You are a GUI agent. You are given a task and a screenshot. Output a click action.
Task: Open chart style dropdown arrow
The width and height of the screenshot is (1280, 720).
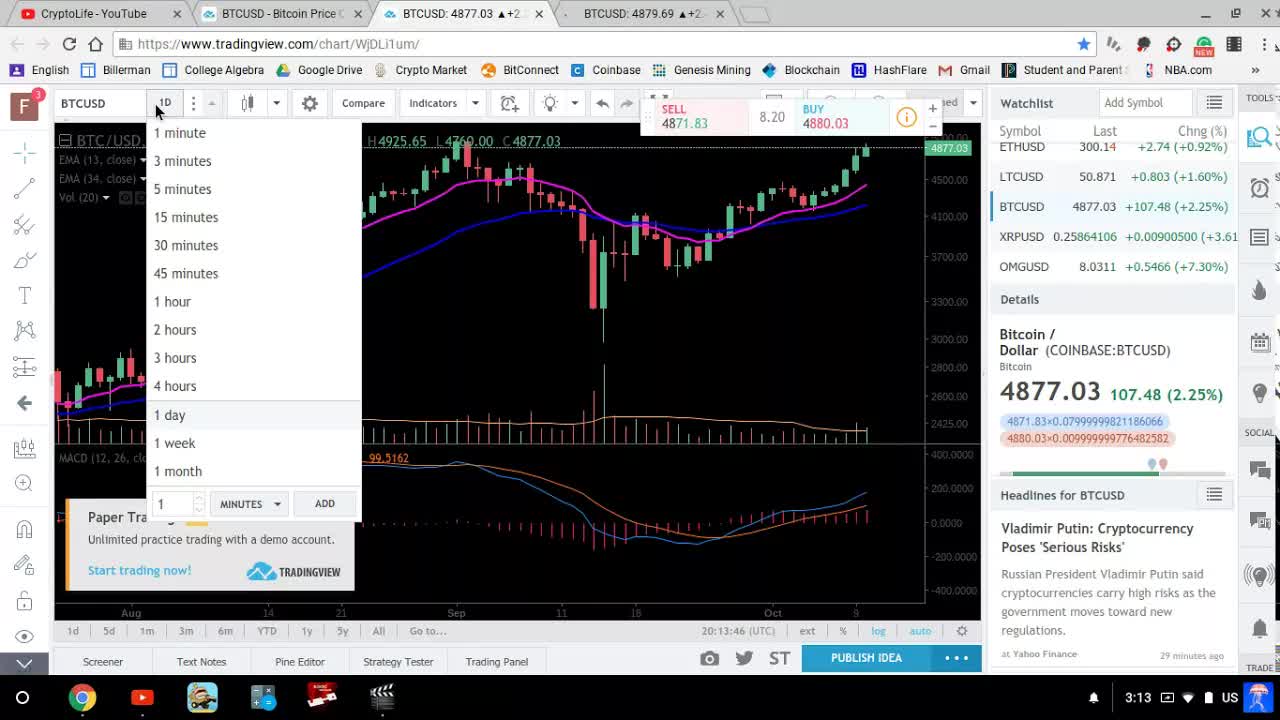pos(276,103)
